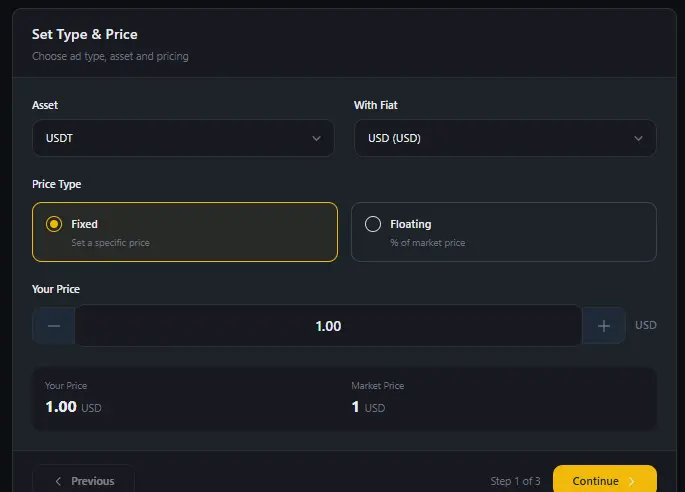Click the minus icon to decrease price
Viewport: 685px width, 492px height.
[x=54, y=326]
